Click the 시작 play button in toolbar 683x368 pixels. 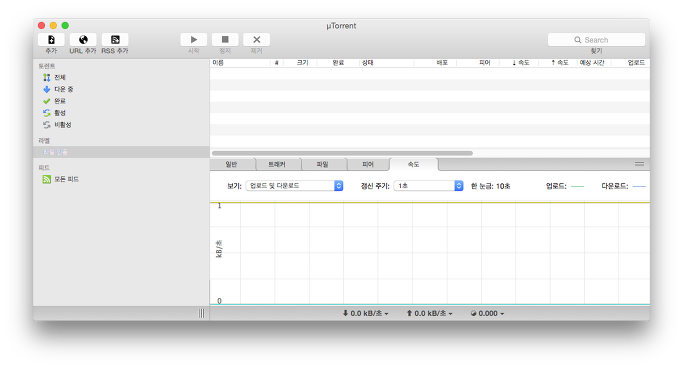coord(194,40)
